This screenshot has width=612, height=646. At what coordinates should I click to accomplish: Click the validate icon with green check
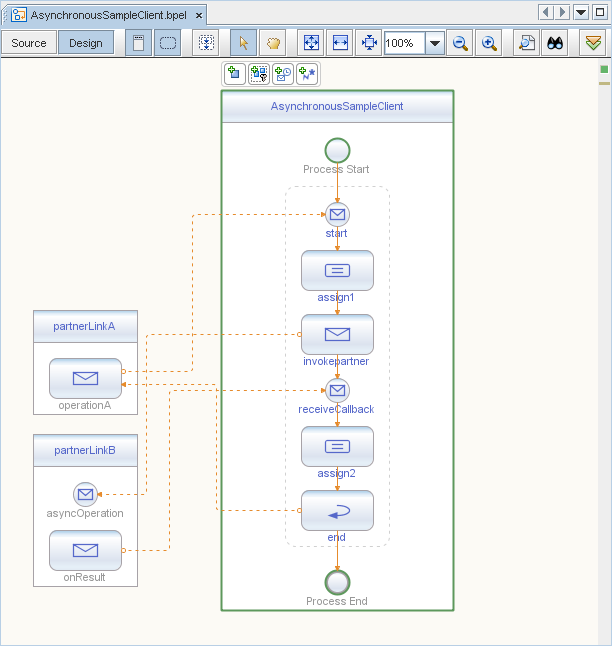point(593,43)
